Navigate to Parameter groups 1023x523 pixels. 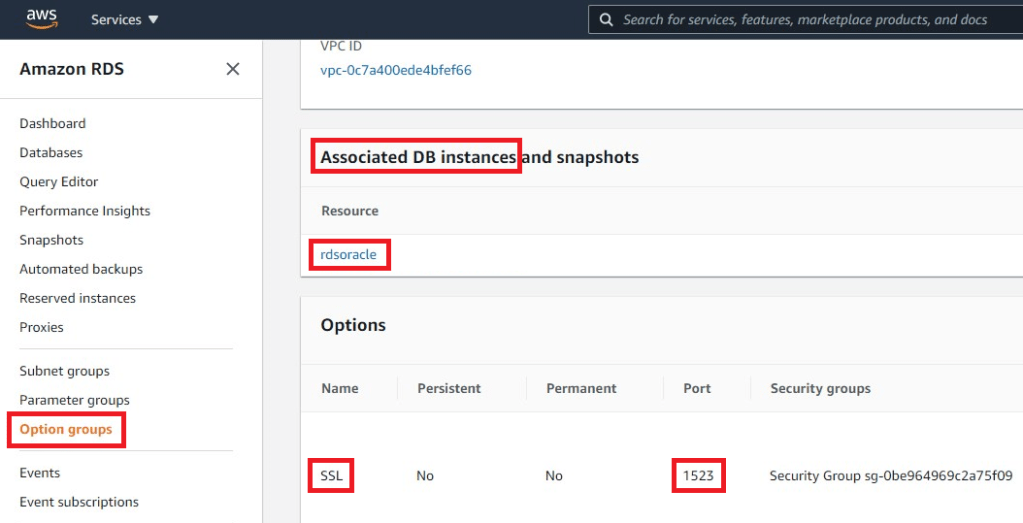click(74, 400)
